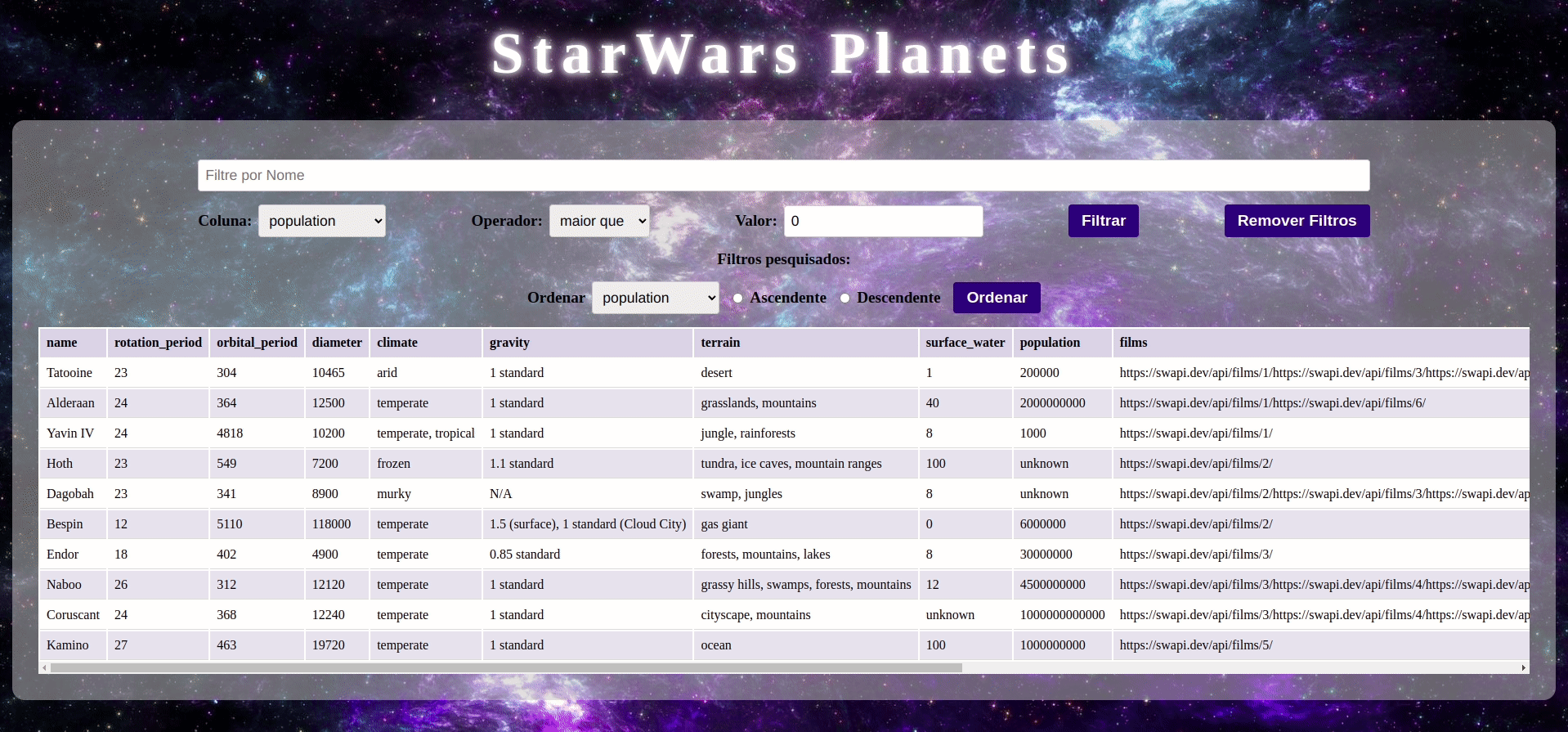Click the 'Bespin' name cell

click(x=73, y=524)
